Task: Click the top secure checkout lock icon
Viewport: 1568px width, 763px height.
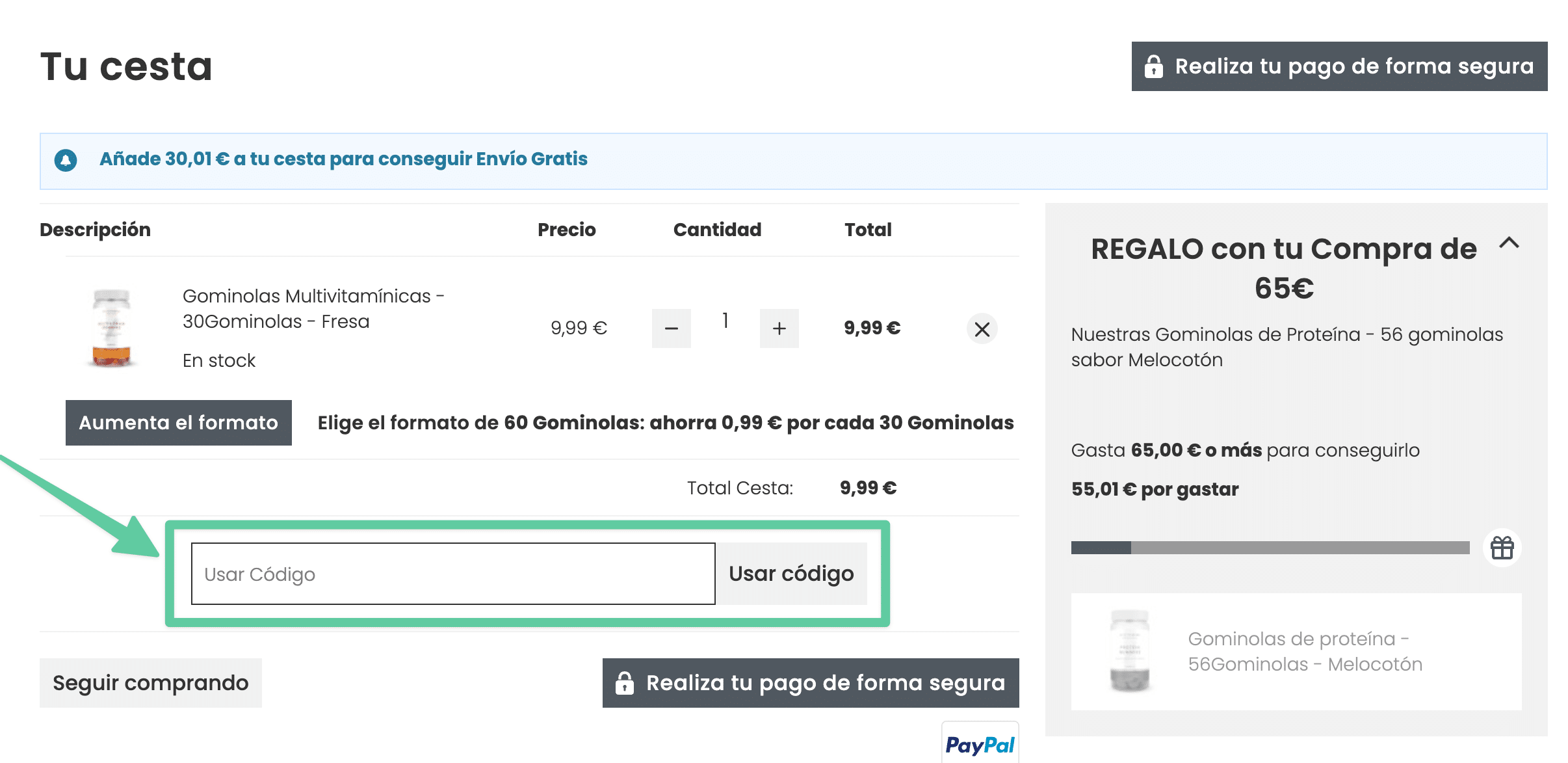Action: [1154, 66]
